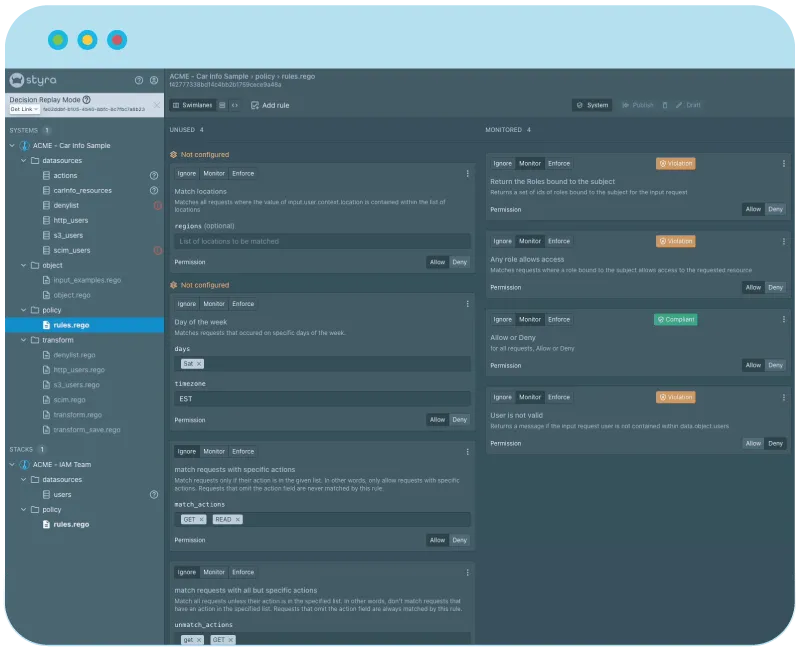Image resolution: width=800 pixels, height=650 pixels.
Task: Select the Swimlanes view tab
Action: [x=190, y=105]
